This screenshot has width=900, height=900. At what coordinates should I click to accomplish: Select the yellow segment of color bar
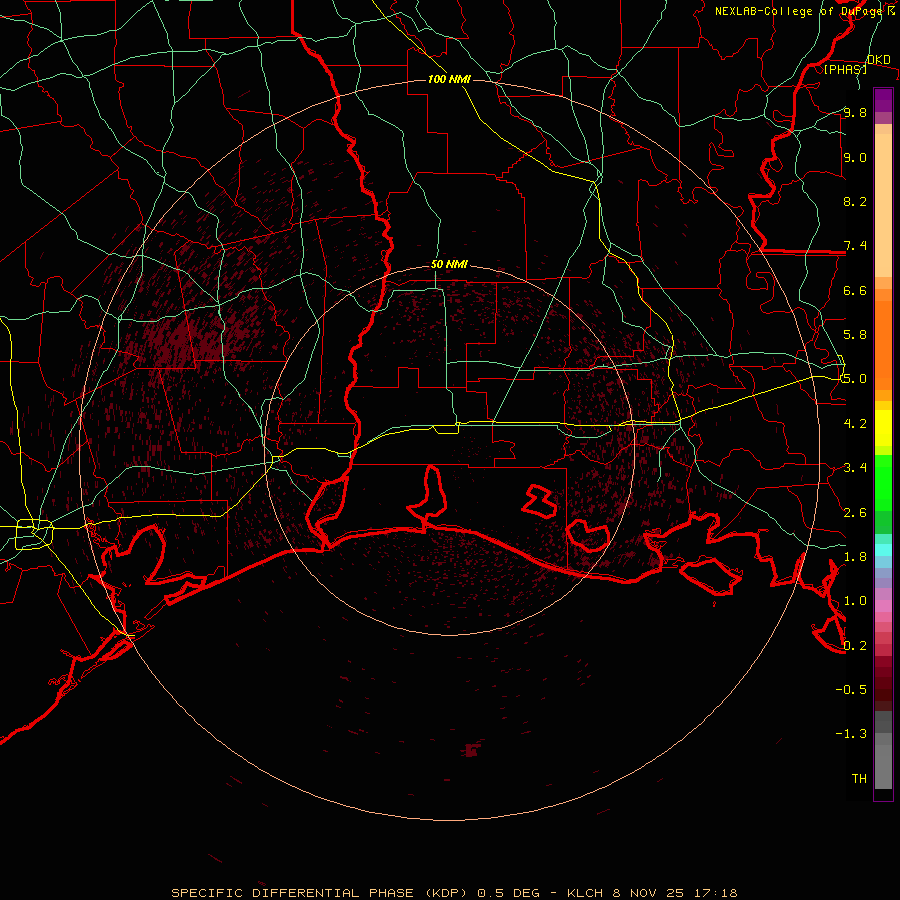pos(883,428)
